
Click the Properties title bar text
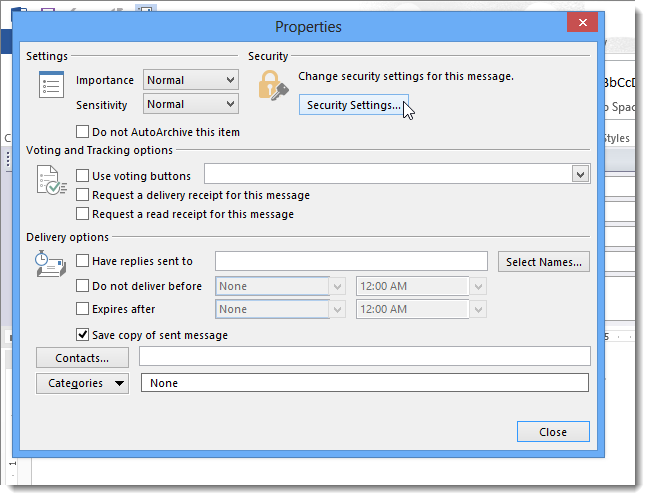pos(308,27)
